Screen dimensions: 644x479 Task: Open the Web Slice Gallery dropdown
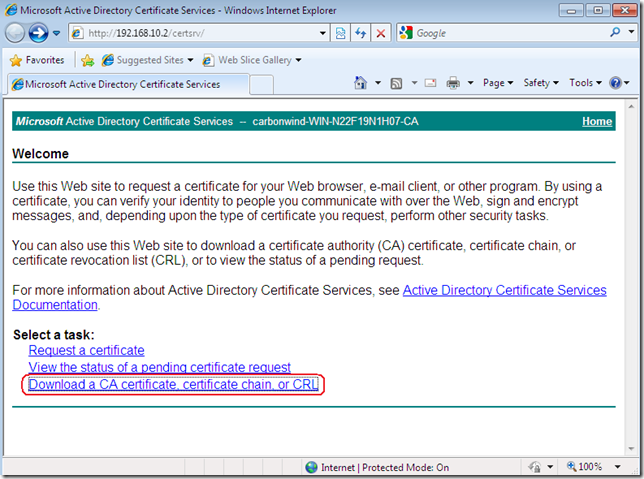pyautogui.click(x=252, y=60)
